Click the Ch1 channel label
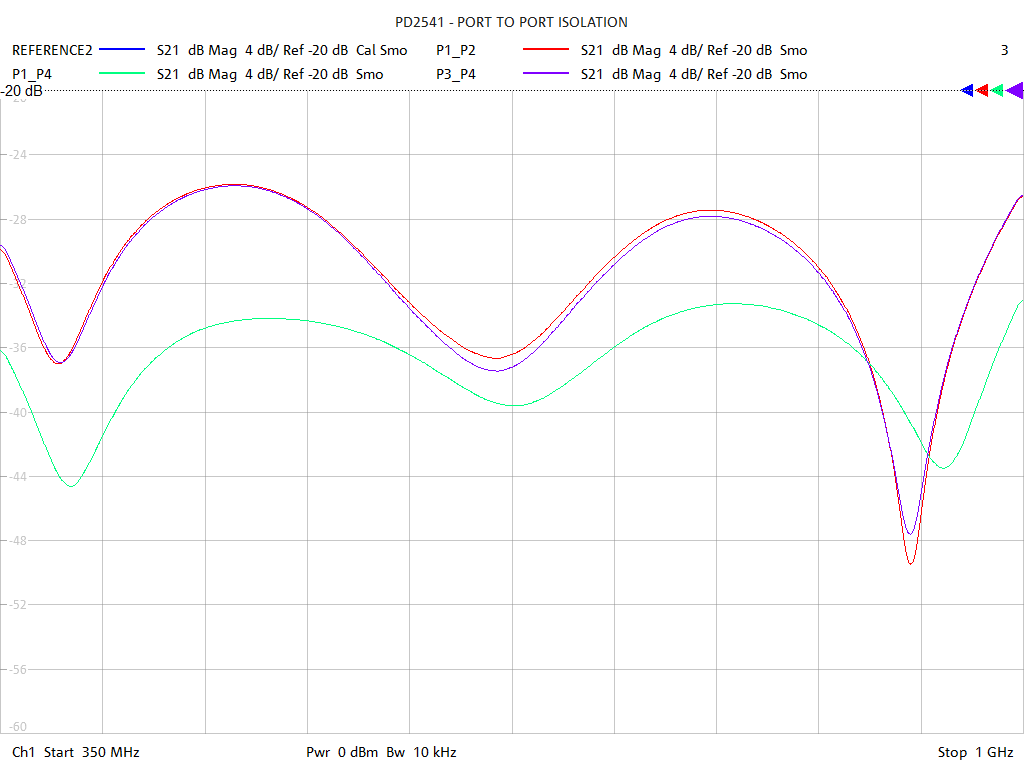1024x768 pixels. 23,752
